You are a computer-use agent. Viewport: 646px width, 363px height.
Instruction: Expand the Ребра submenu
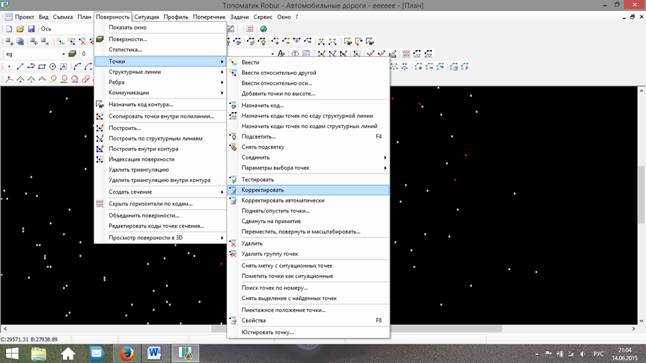[222, 82]
